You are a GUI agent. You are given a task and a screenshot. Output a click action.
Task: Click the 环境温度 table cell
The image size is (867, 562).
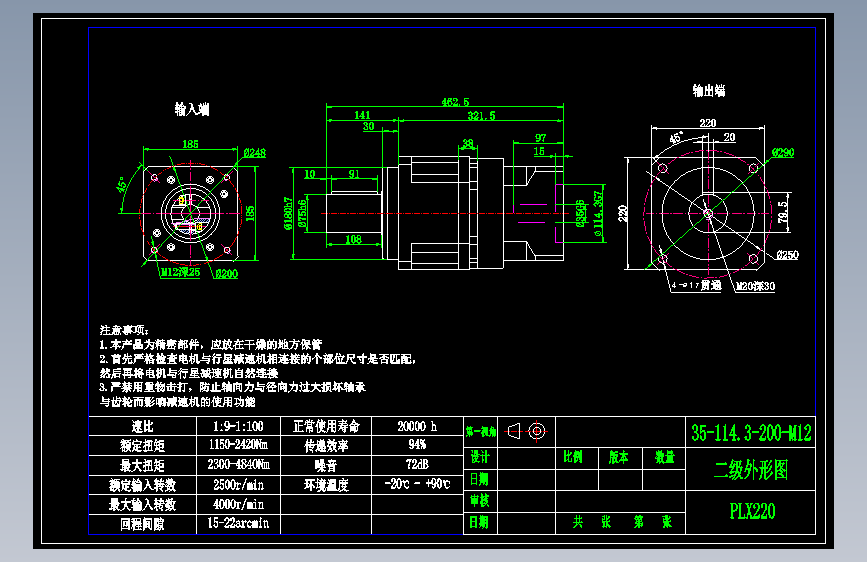point(326,485)
